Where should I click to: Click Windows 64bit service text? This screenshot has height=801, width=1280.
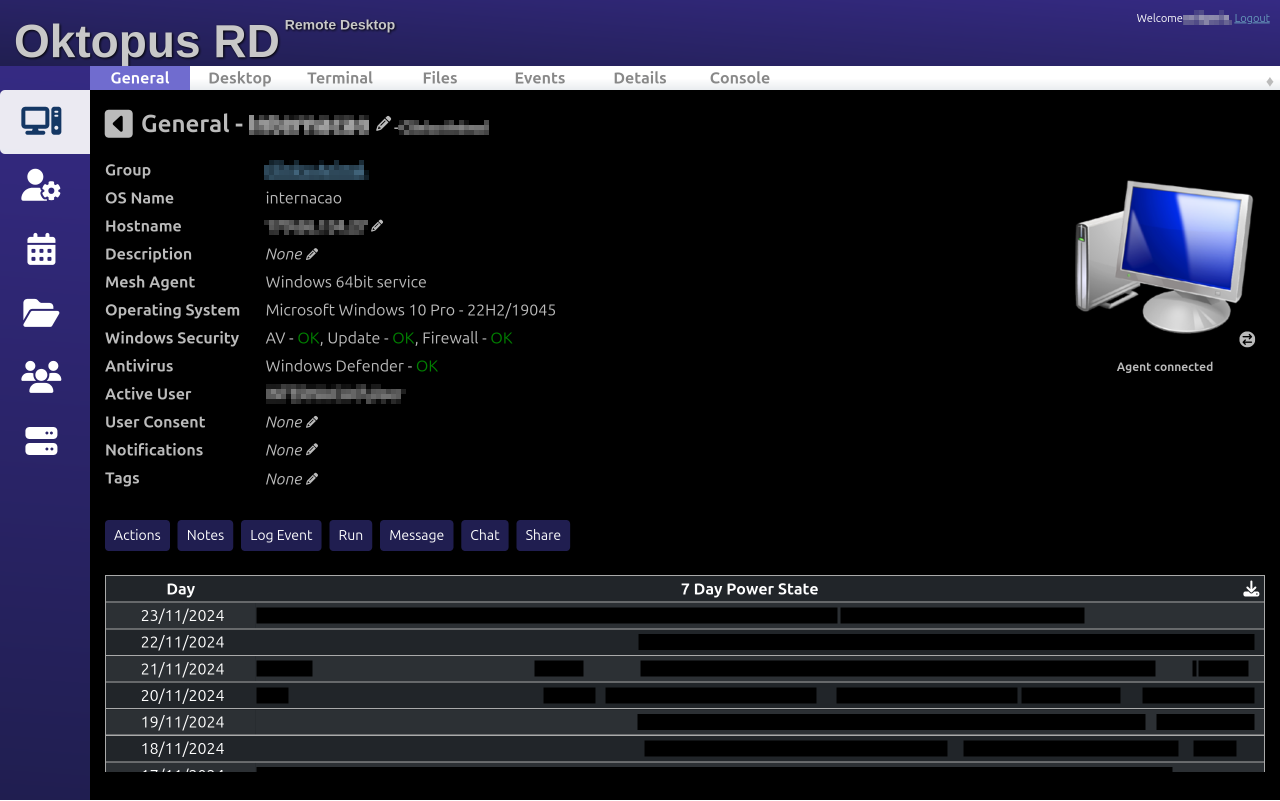(346, 282)
